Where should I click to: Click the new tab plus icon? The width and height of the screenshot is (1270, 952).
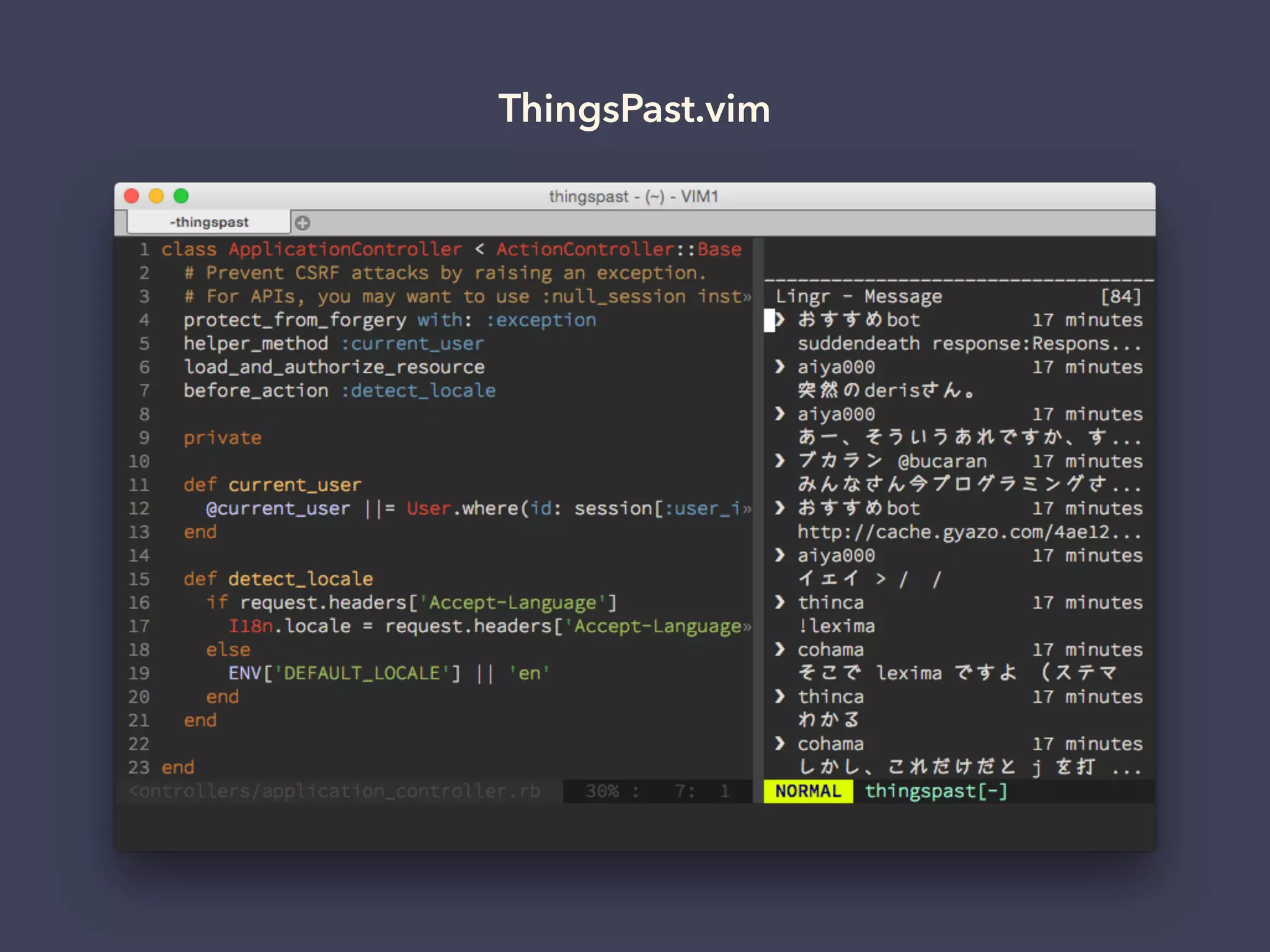[x=303, y=223]
